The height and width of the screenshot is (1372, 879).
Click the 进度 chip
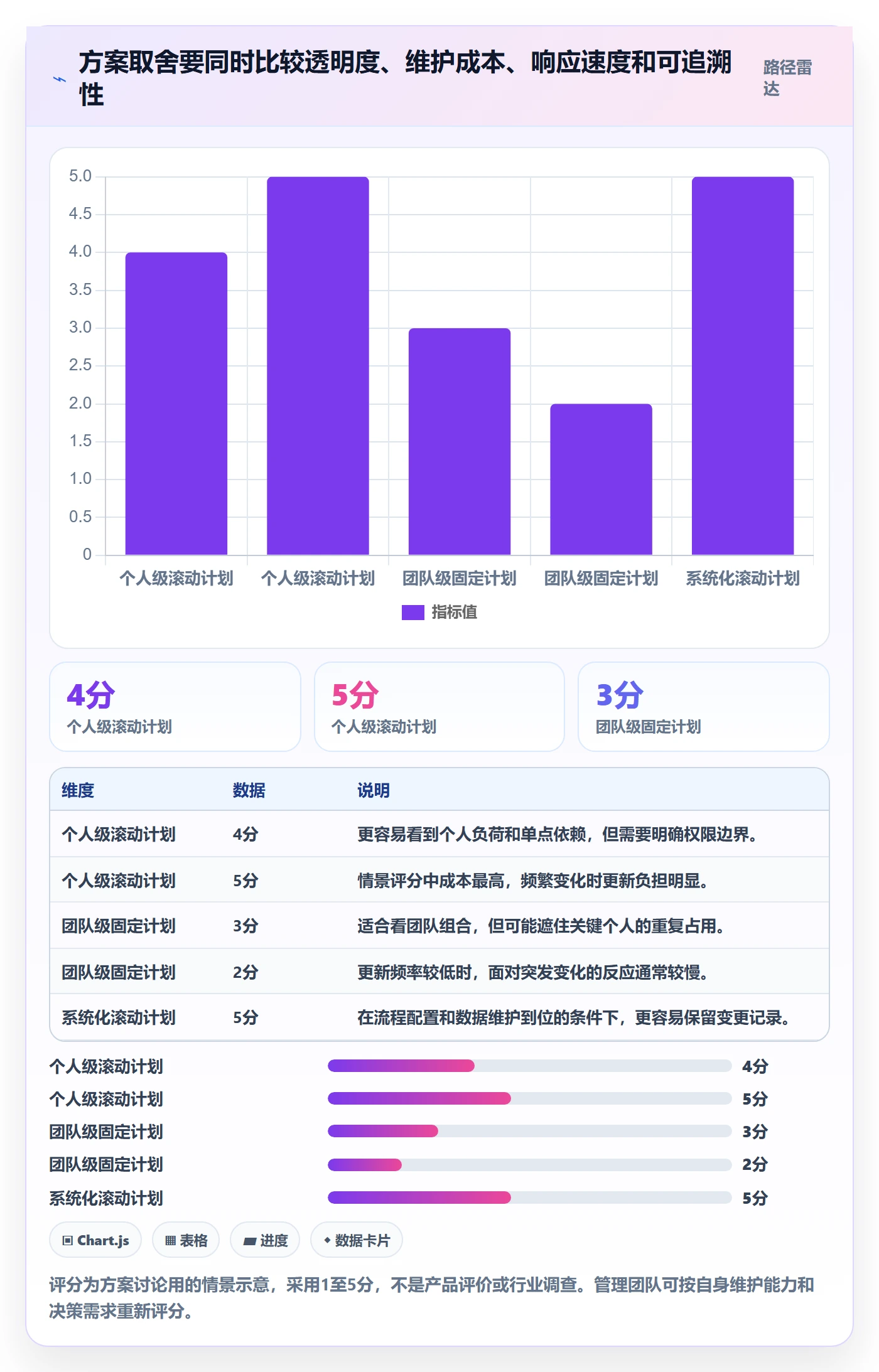265,1240
